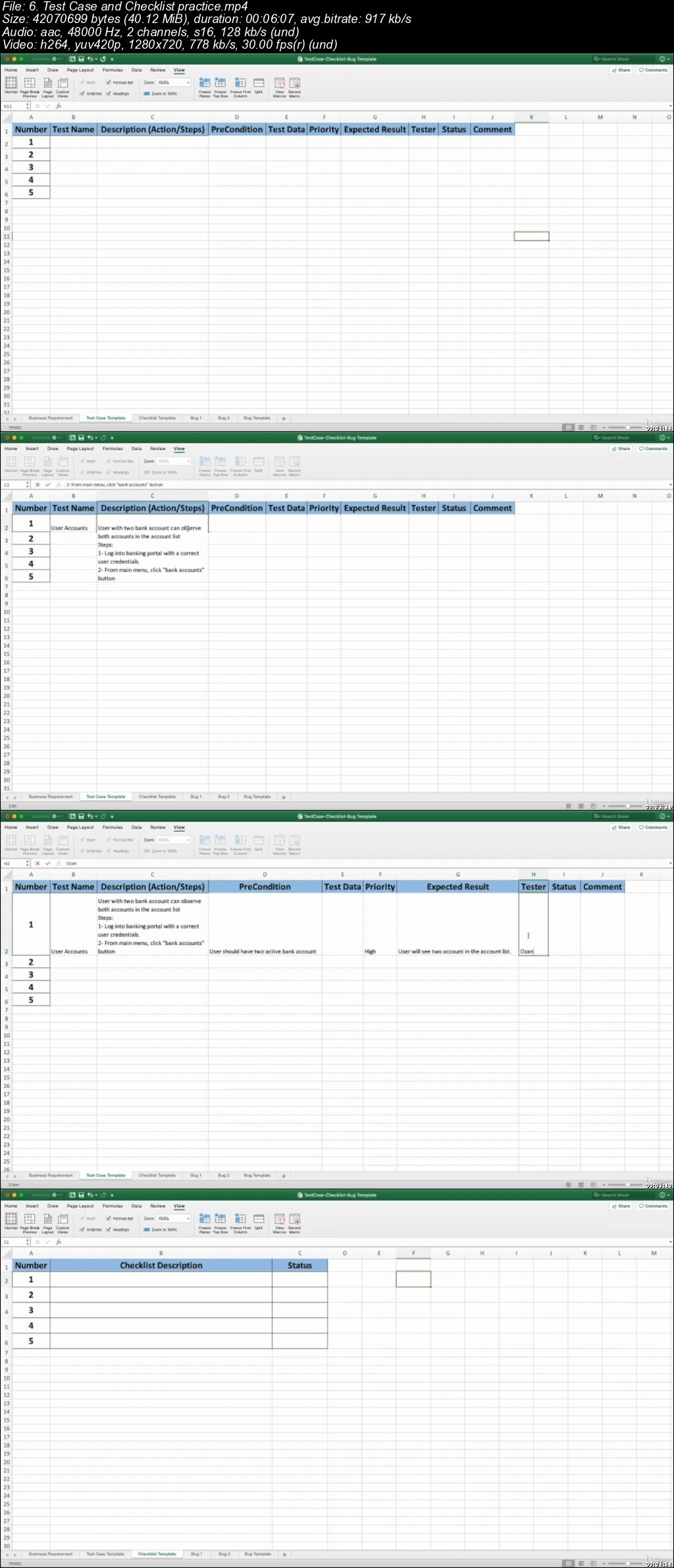Click Freeze Panes in the first frame ribbon

(x=205, y=83)
